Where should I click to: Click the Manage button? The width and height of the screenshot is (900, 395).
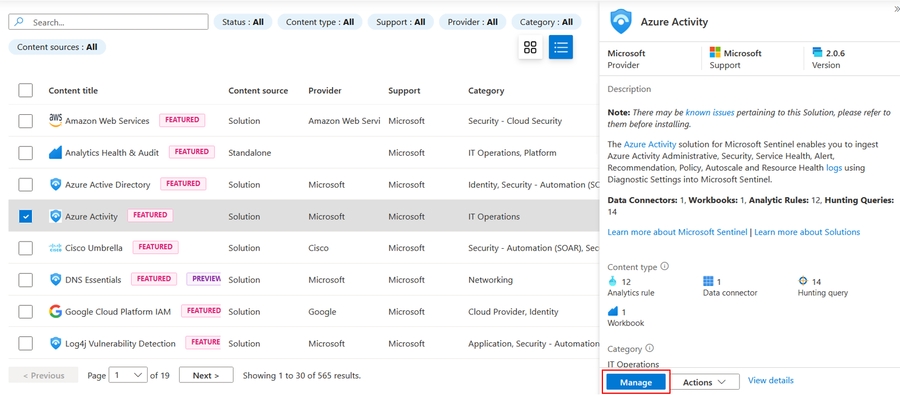pyautogui.click(x=636, y=382)
